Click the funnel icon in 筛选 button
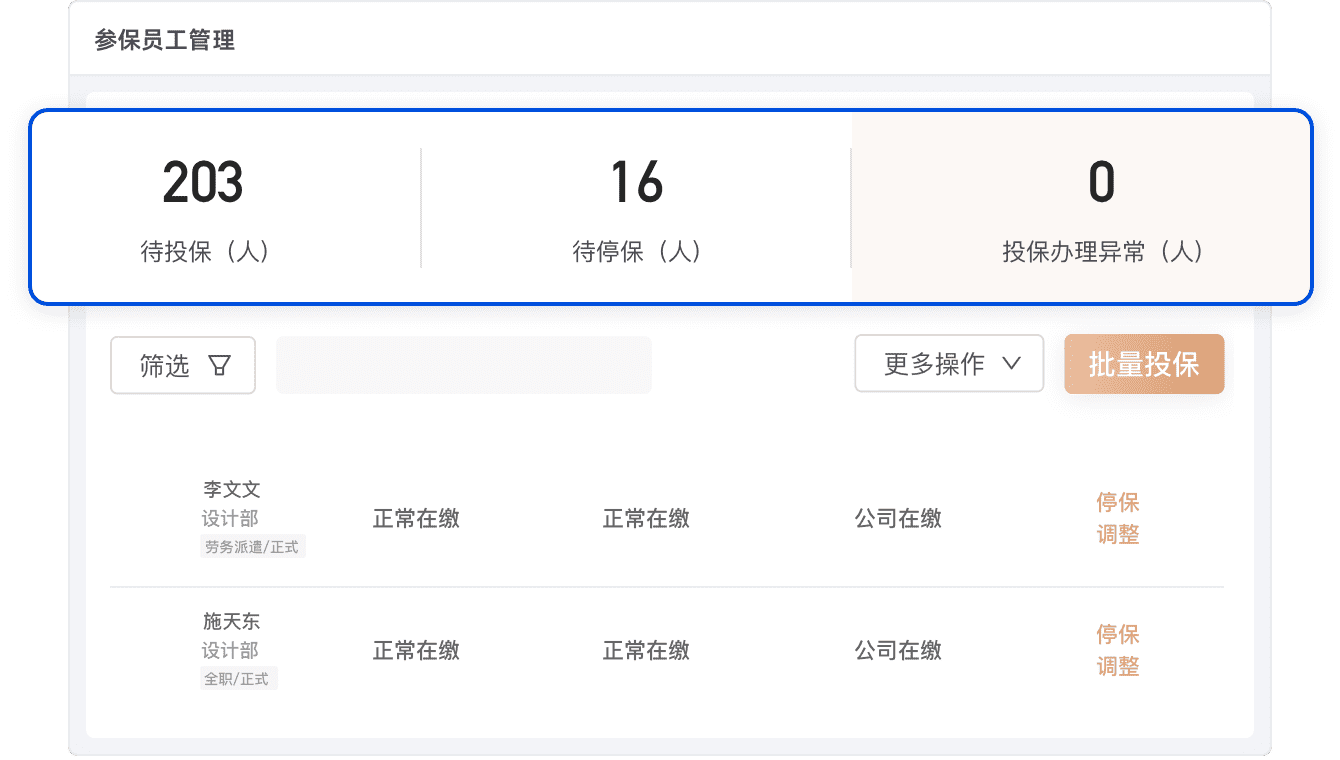 (220, 366)
